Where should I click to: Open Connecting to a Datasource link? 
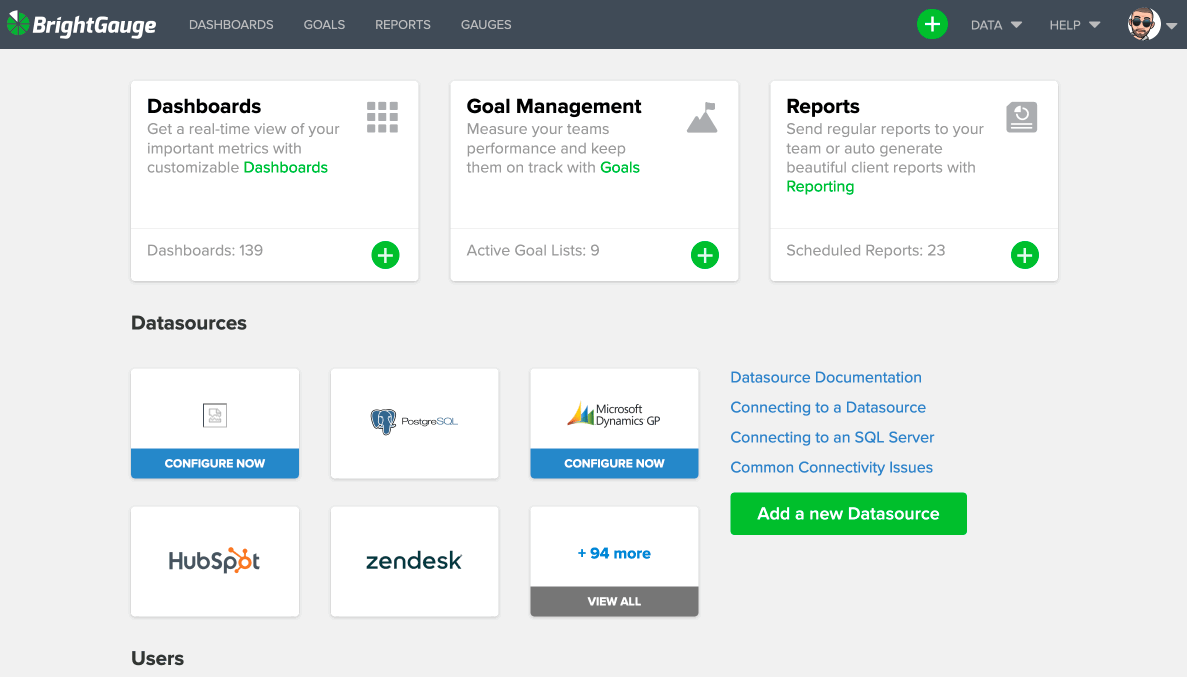click(x=827, y=407)
